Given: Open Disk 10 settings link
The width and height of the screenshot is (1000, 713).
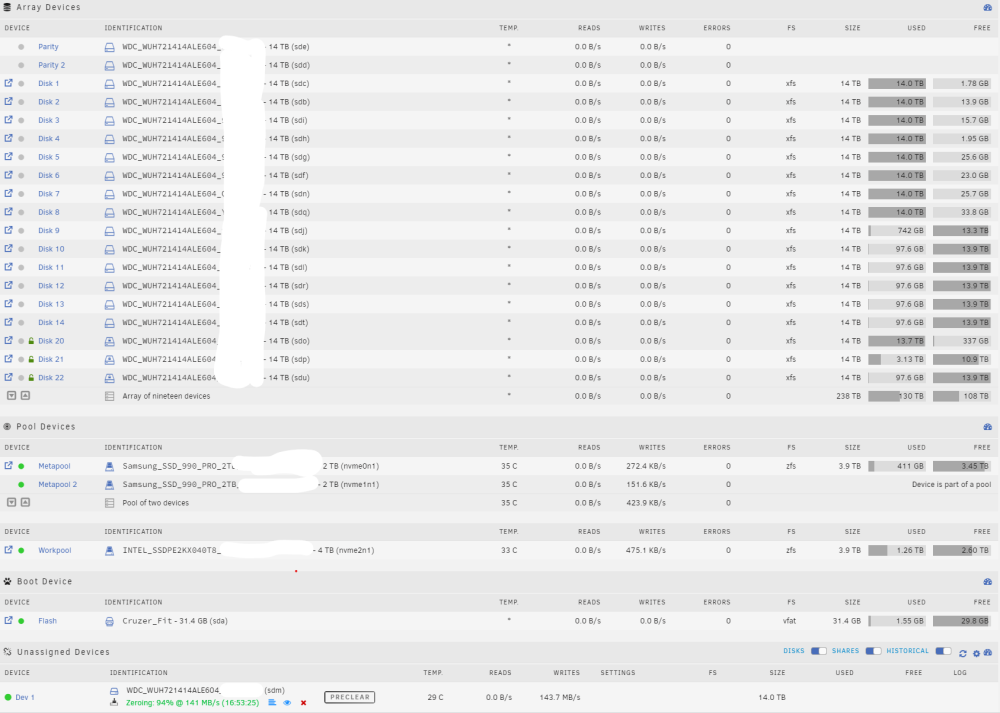Looking at the screenshot, I should pos(51,249).
